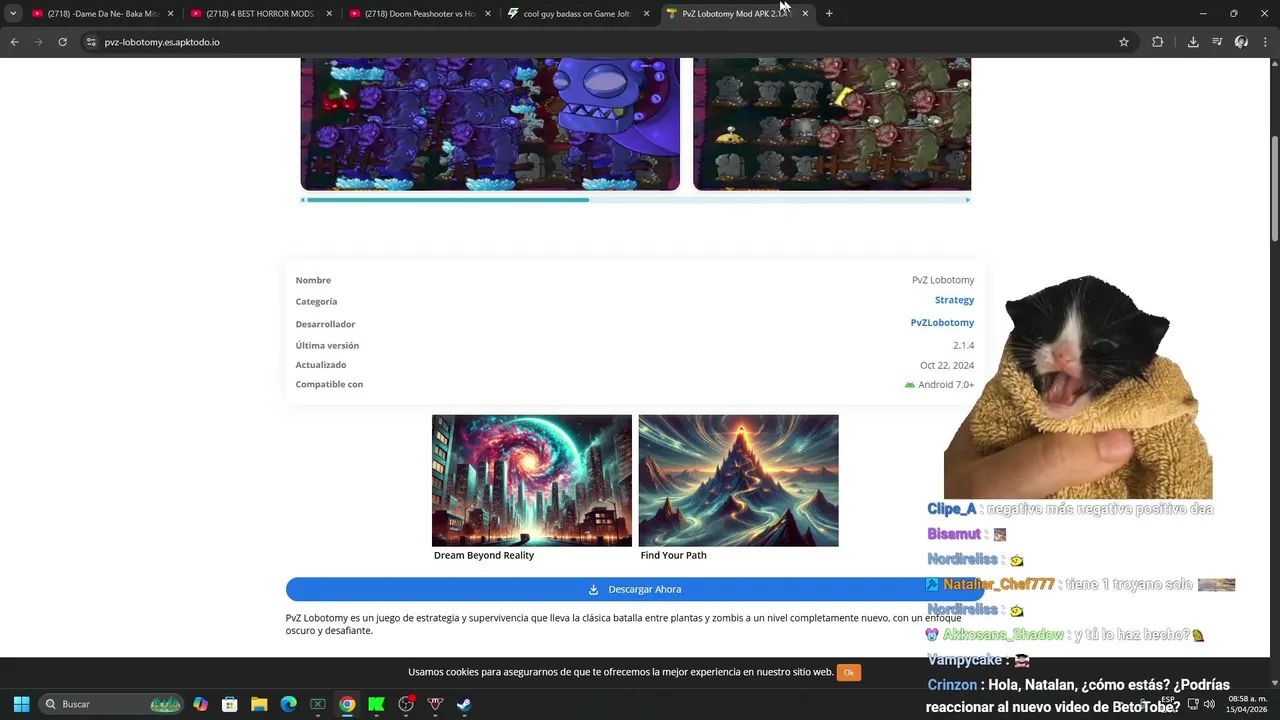Close the PvZ Lobotomy Mod APK tab
This screenshot has width=1280, height=720.
click(805, 14)
